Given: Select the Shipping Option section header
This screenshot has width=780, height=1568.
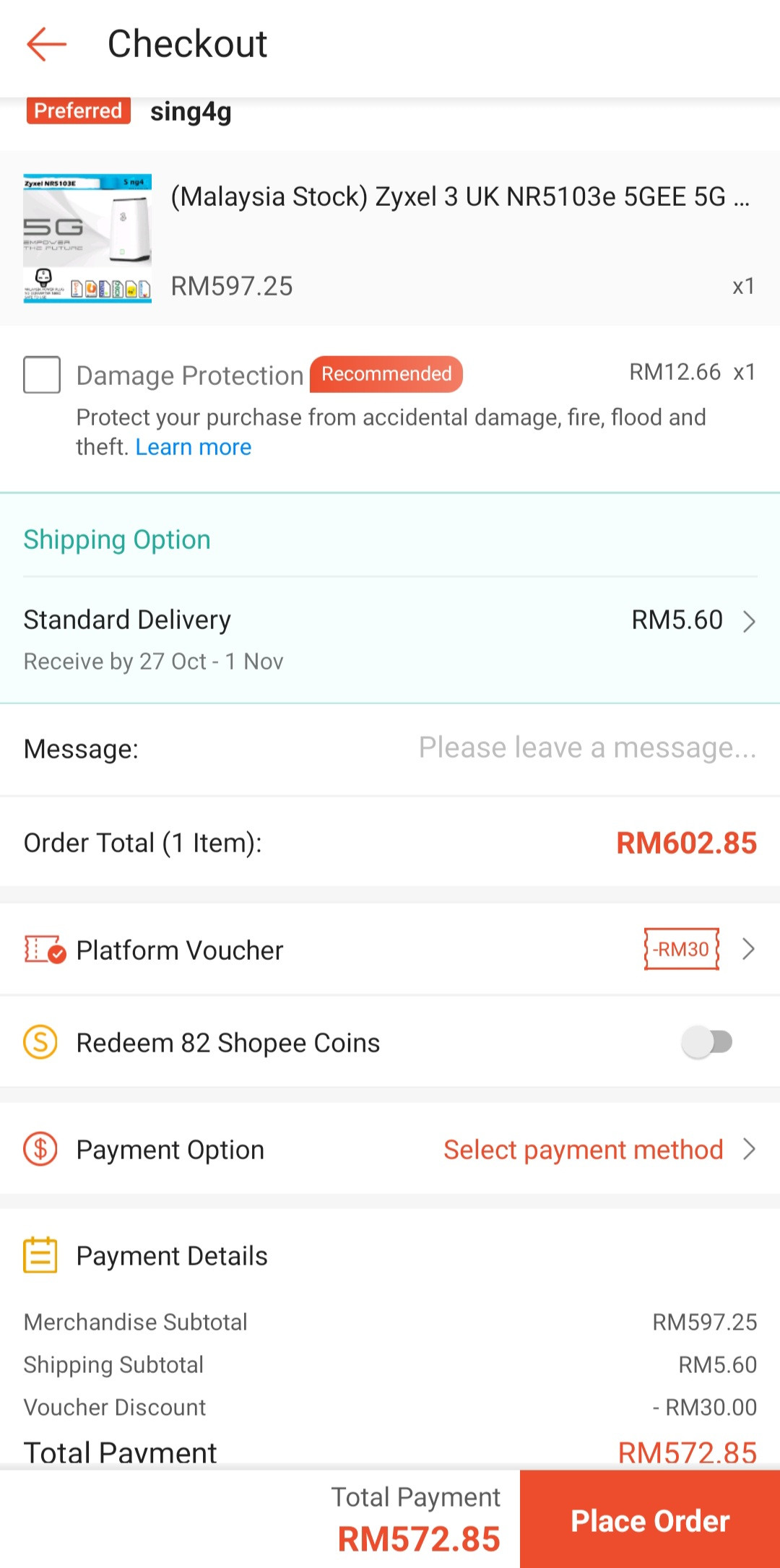Looking at the screenshot, I should coord(117,540).
